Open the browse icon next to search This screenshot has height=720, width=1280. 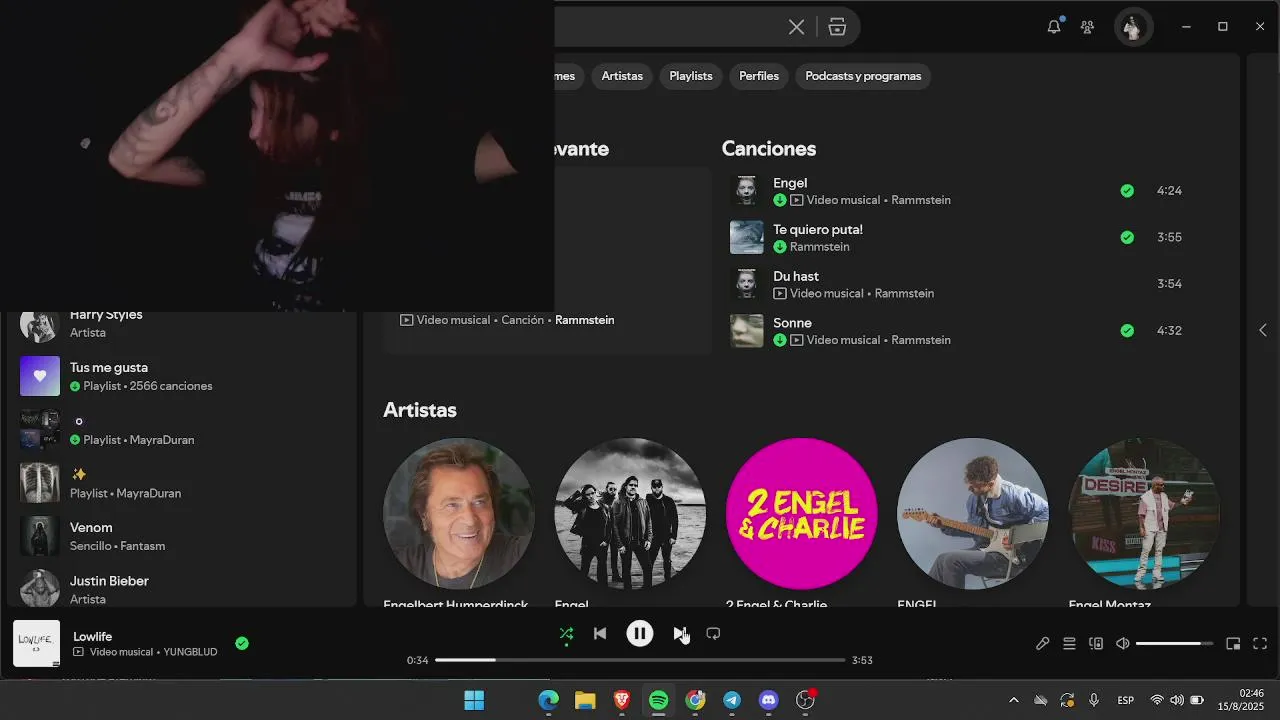(x=838, y=27)
